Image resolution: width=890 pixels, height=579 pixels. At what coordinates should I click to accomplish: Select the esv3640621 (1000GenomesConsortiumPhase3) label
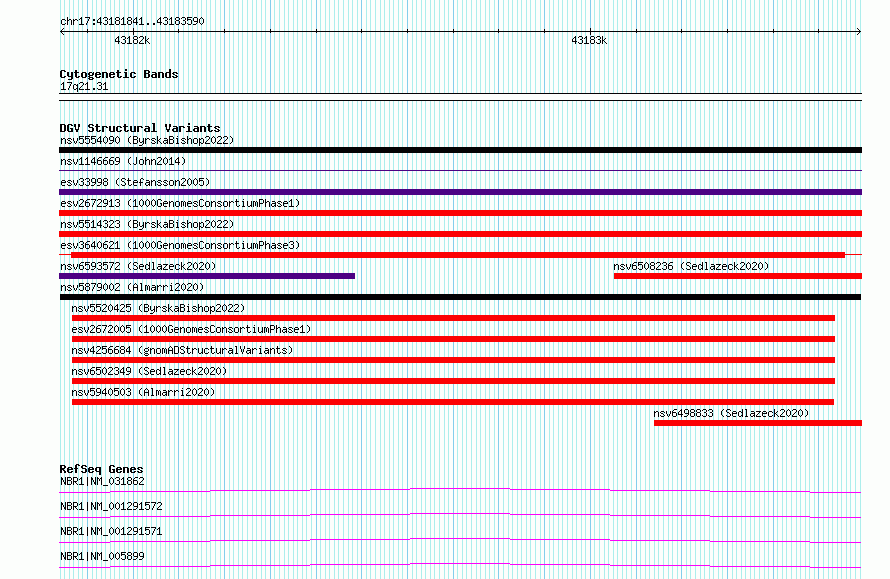180,245
